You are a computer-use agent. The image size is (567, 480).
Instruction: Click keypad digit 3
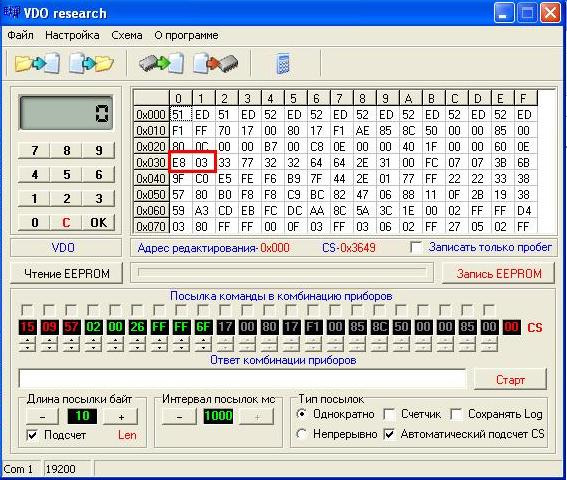tap(99, 199)
